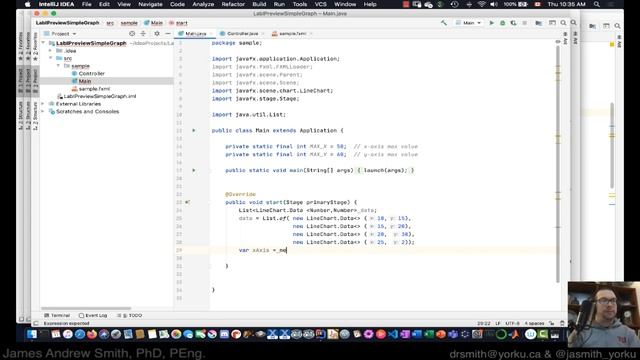The width and height of the screenshot is (640, 360).
Task: Click the Search Everywhere magnifier icon
Action: [563, 23]
